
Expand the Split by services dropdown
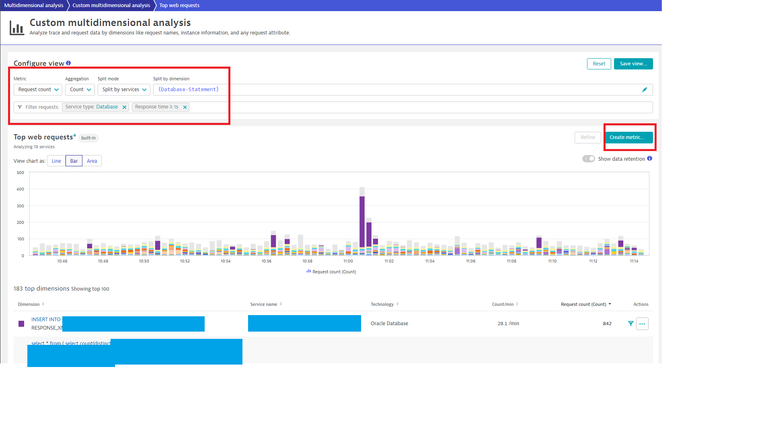click(124, 90)
